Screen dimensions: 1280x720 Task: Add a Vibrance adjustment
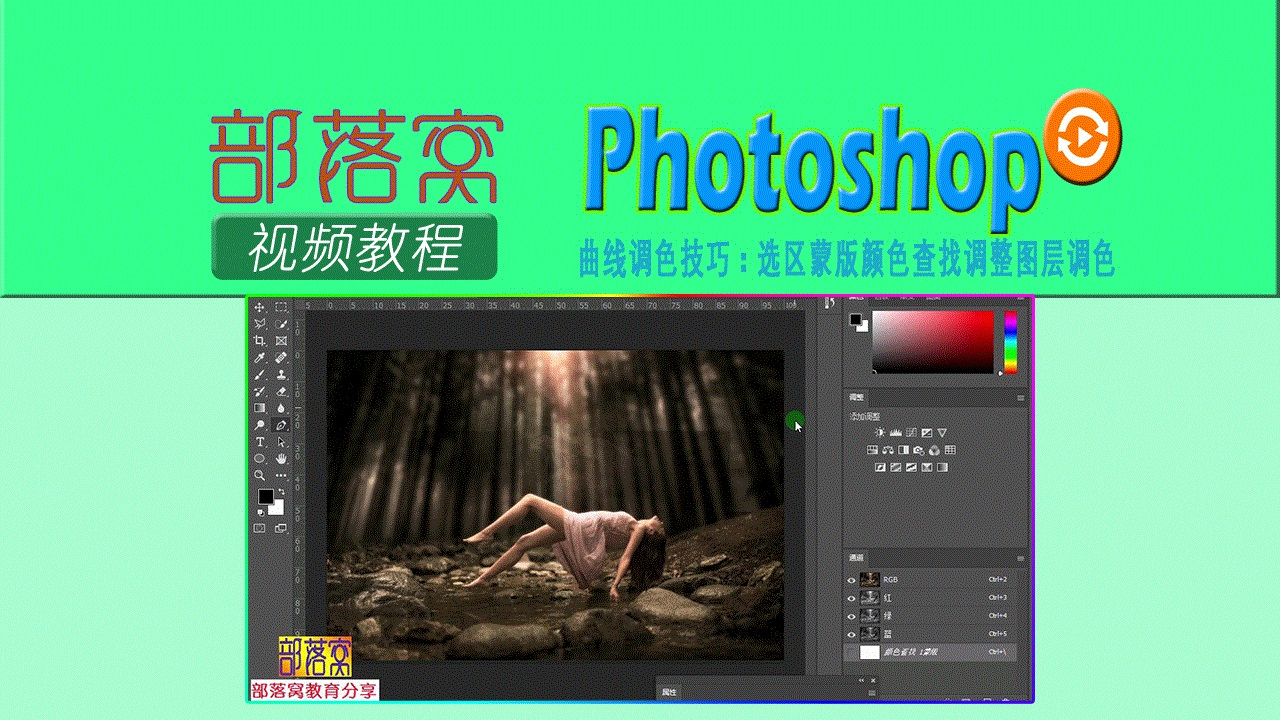942,433
